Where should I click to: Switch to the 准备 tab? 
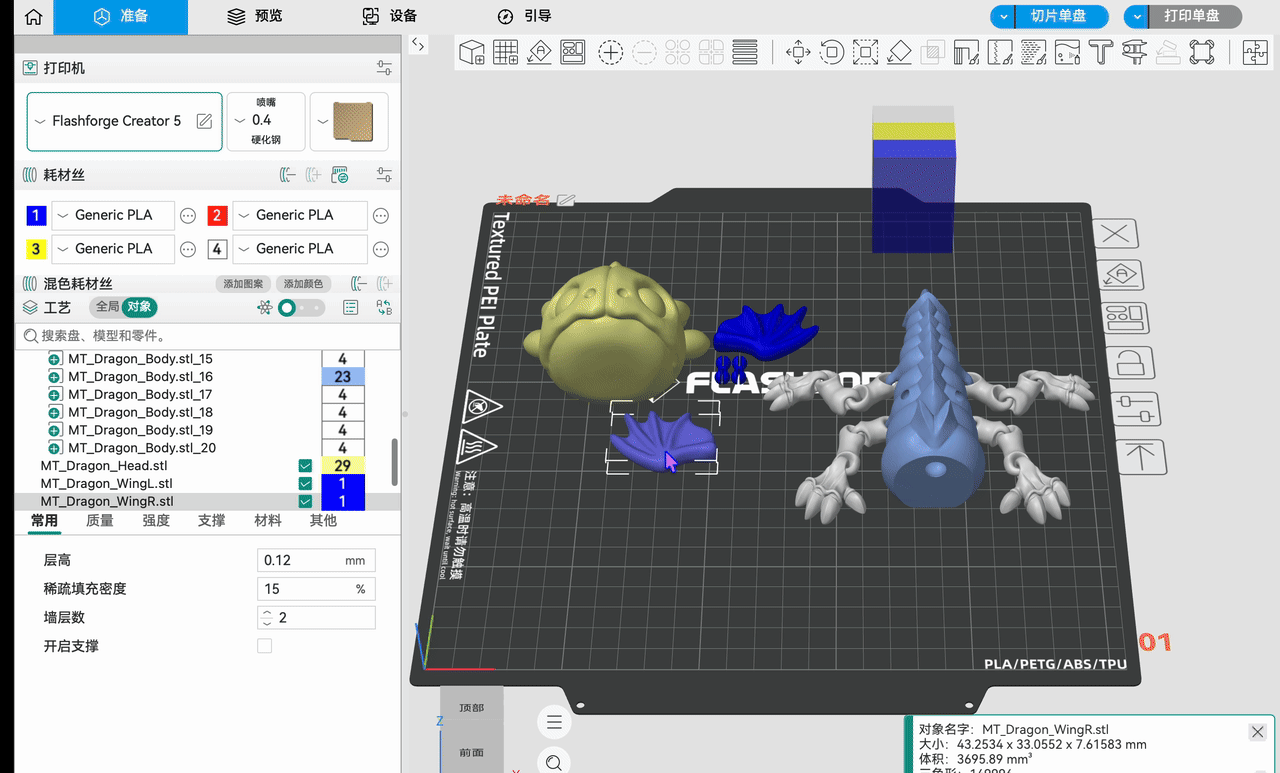coord(120,17)
